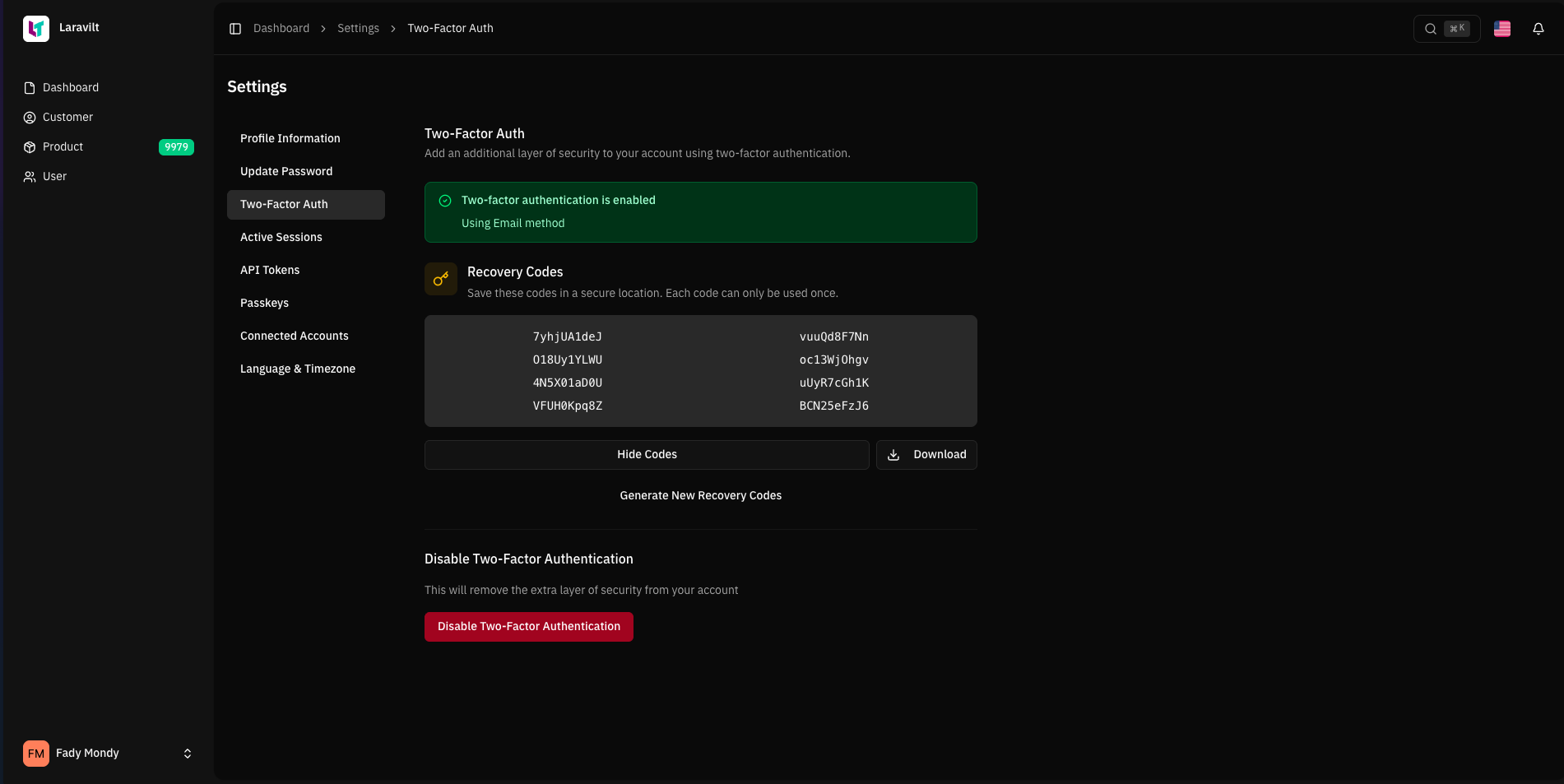Expand the Fady Mondy user menu chevron
This screenshot has width=1564, height=784.
(187, 753)
